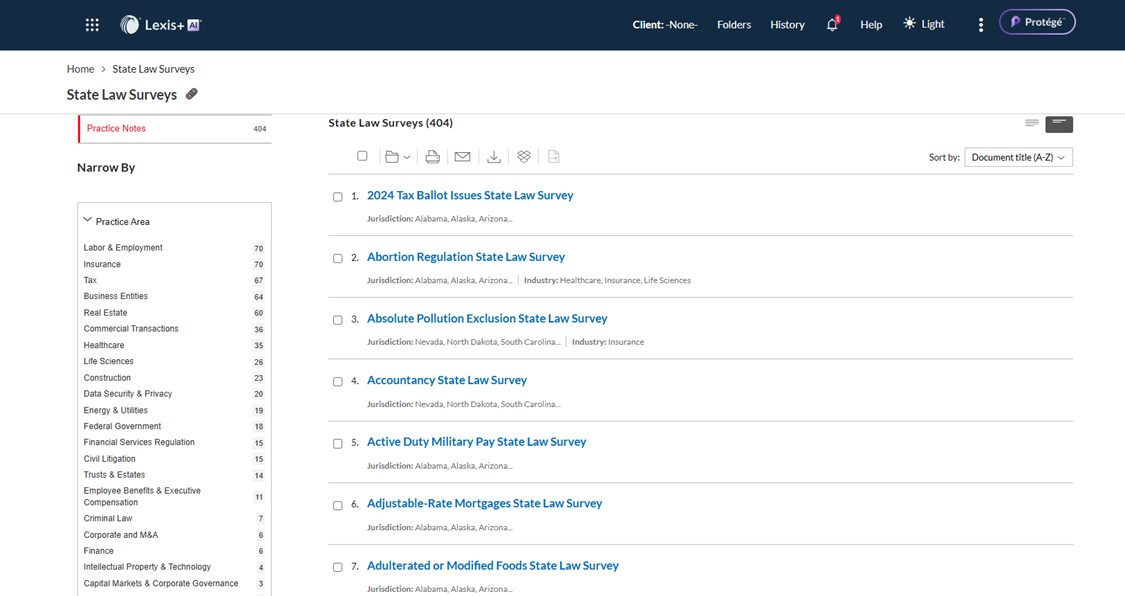Viewport: 1125px width, 596px height.
Task: Filter by Business Entities practice area
Action: (x=116, y=296)
